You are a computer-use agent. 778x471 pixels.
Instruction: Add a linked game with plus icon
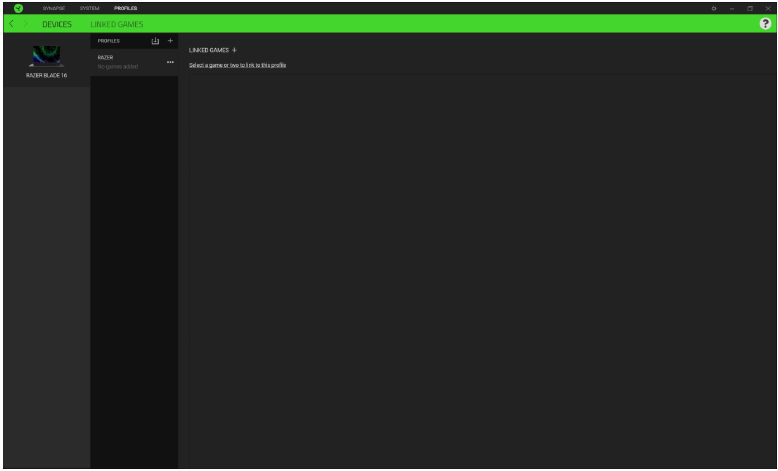point(234,50)
